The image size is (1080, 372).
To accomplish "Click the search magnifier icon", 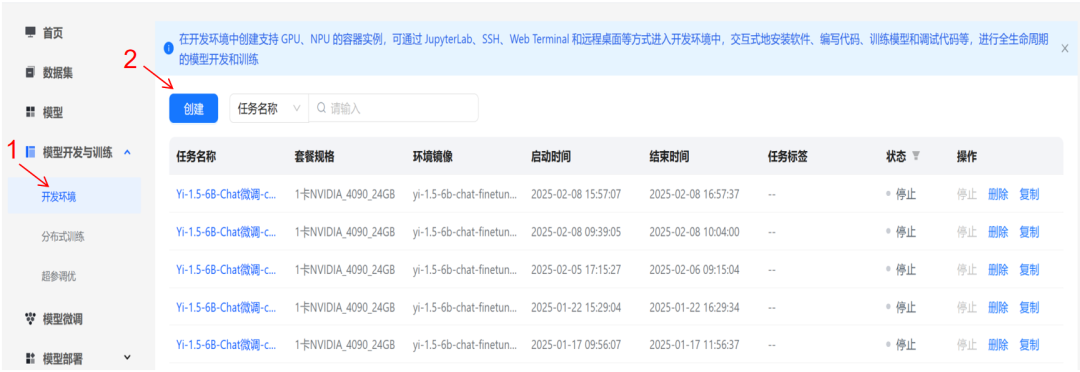I will coord(321,108).
